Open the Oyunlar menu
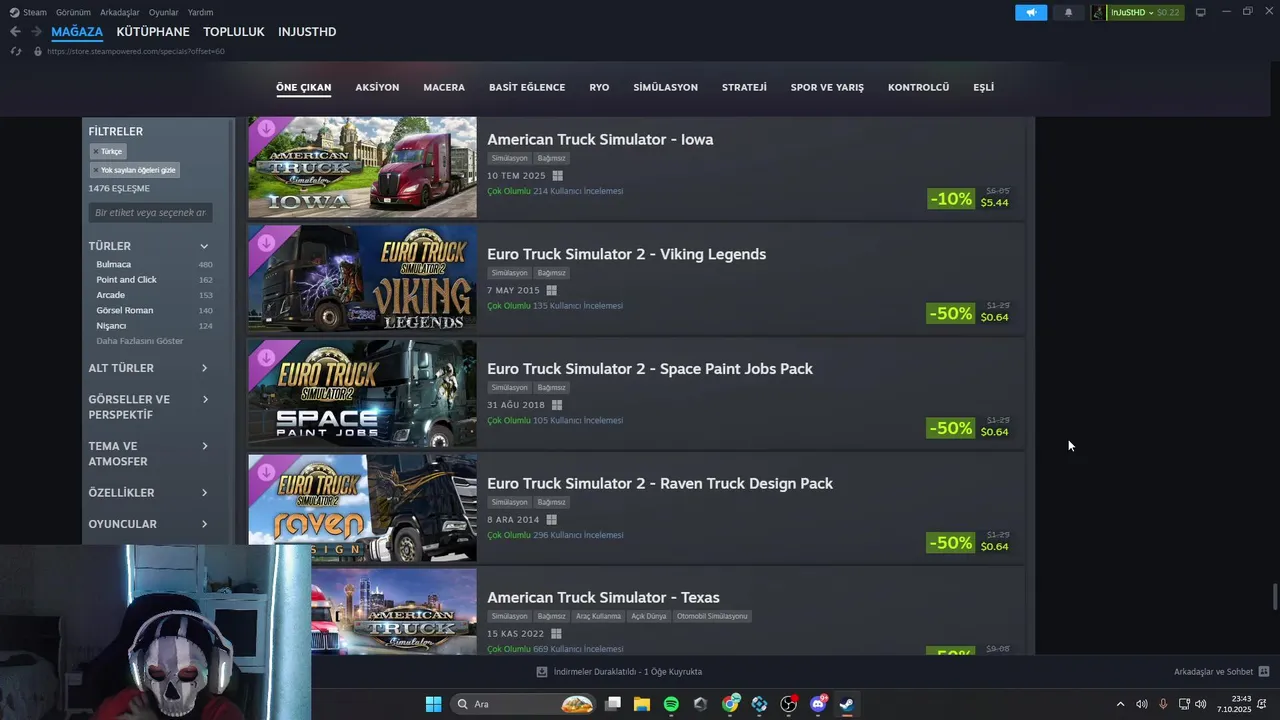This screenshot has height=720, width=1280. click(163, 12)
